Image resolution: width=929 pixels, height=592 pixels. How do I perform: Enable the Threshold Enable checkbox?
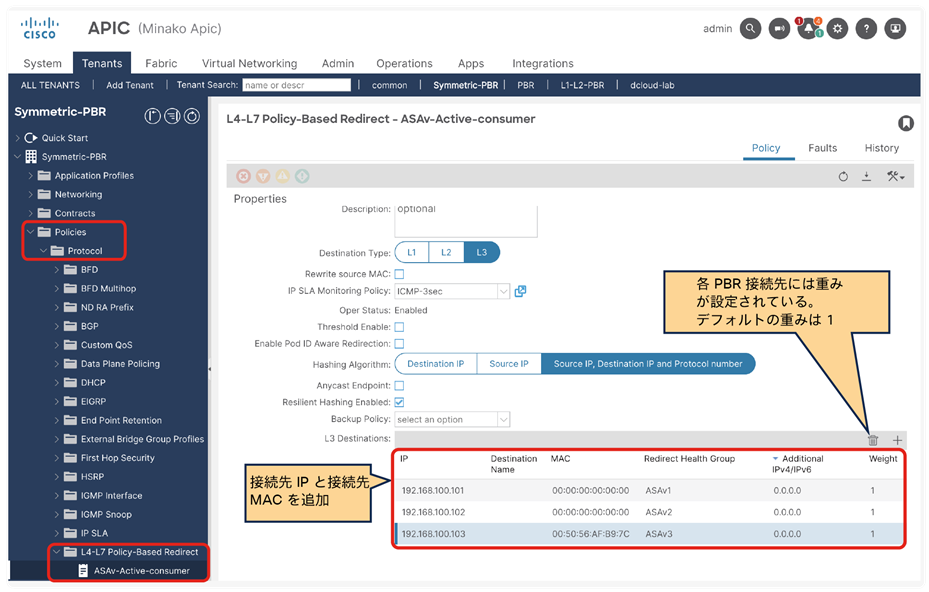tap(399, 327)
